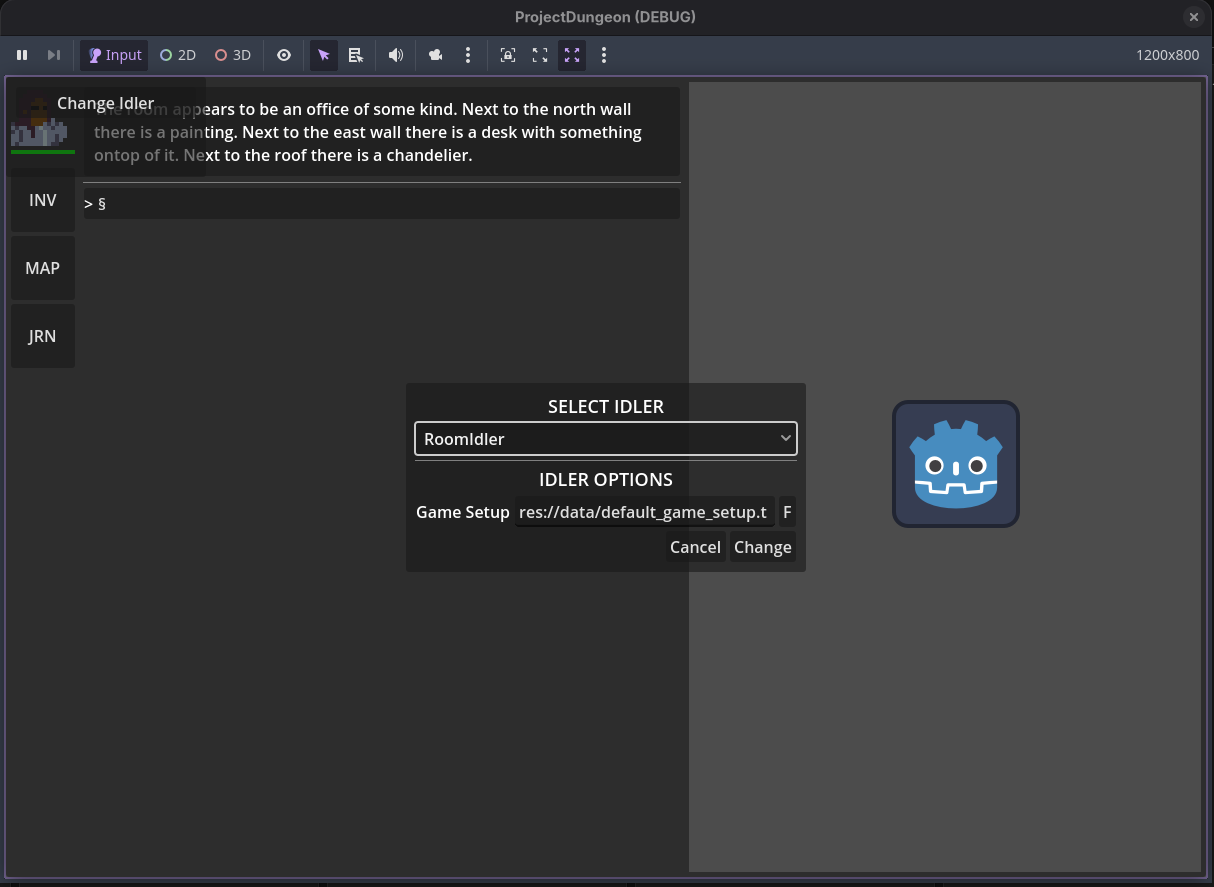The height and width of the screenshot is (887, 1214).
Task: Step to the next frame using skip icon
Action: coord(54,55)
